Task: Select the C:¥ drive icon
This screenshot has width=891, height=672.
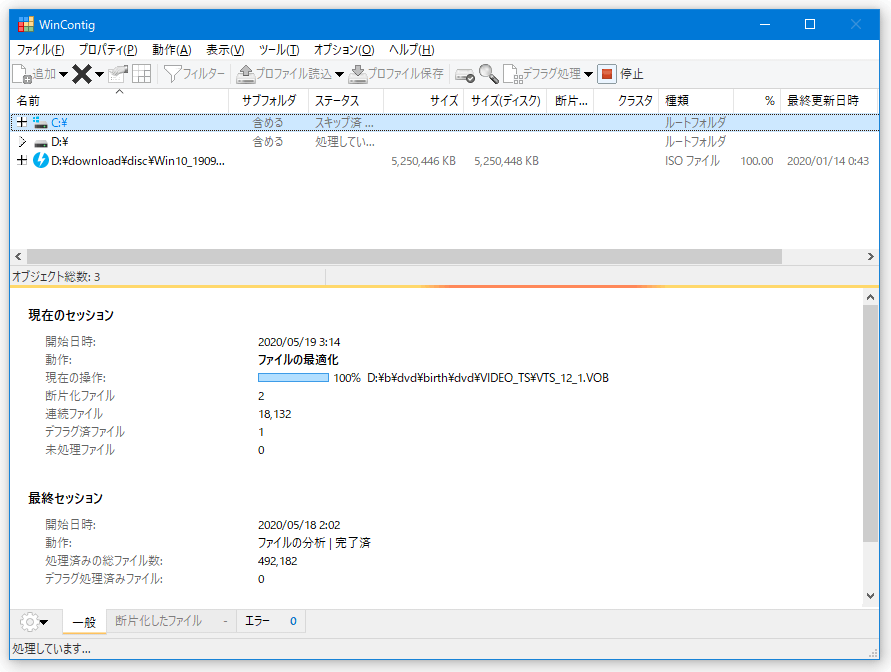Action: coord(40,122)
